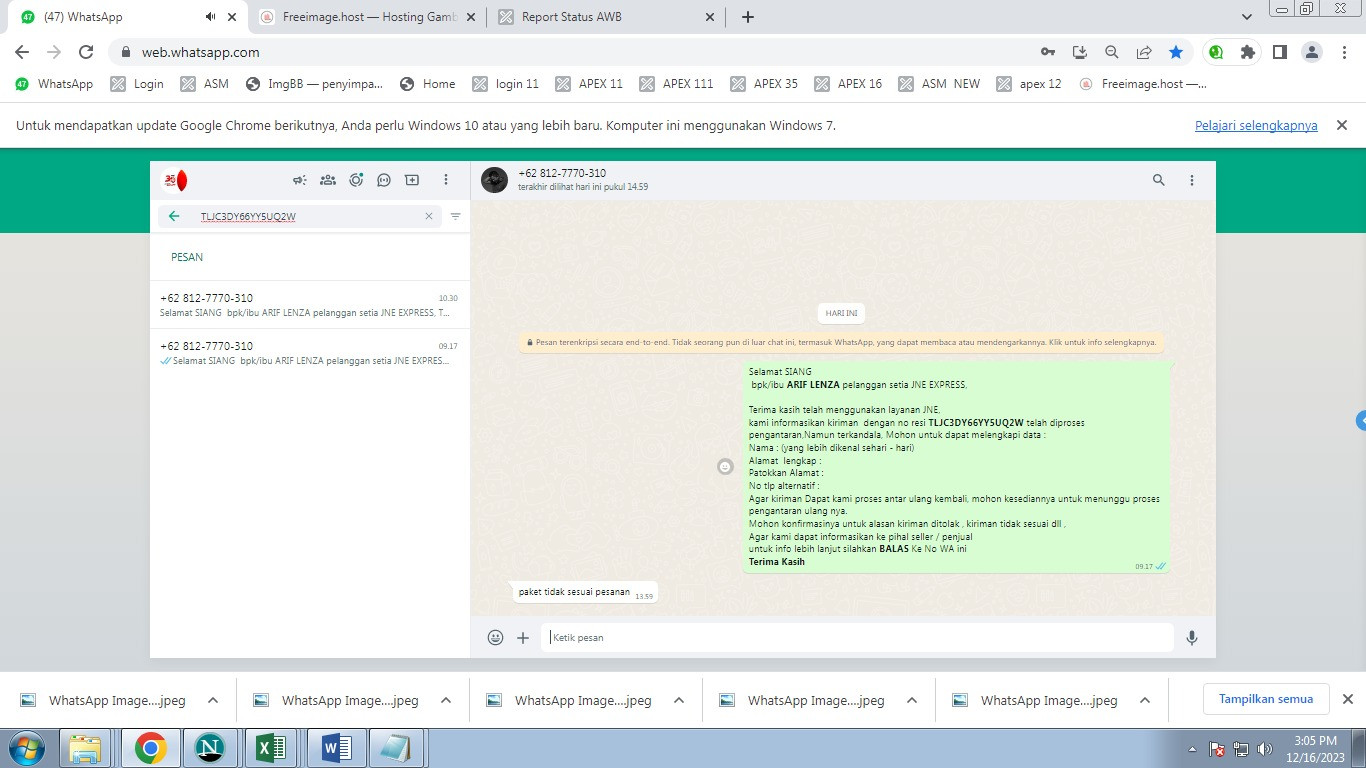Image resolution: width=1366 pixels, height=768 pixels.
Task: Open the ASM bookmark
Action: (x=205, y=84)
